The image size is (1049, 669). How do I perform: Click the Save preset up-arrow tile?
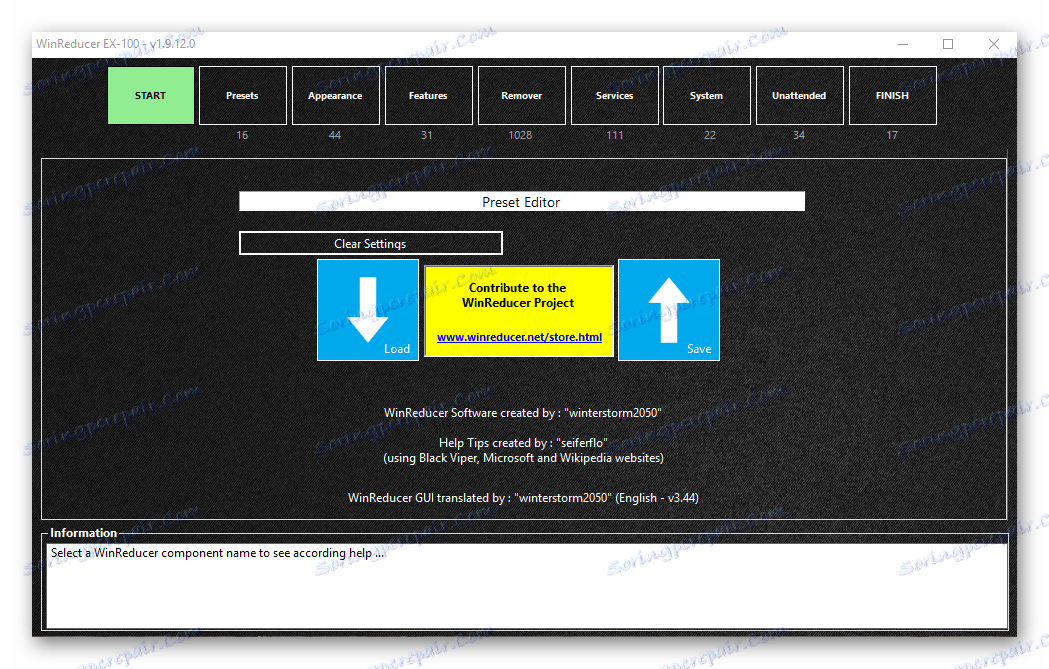(x=669, y=310)
